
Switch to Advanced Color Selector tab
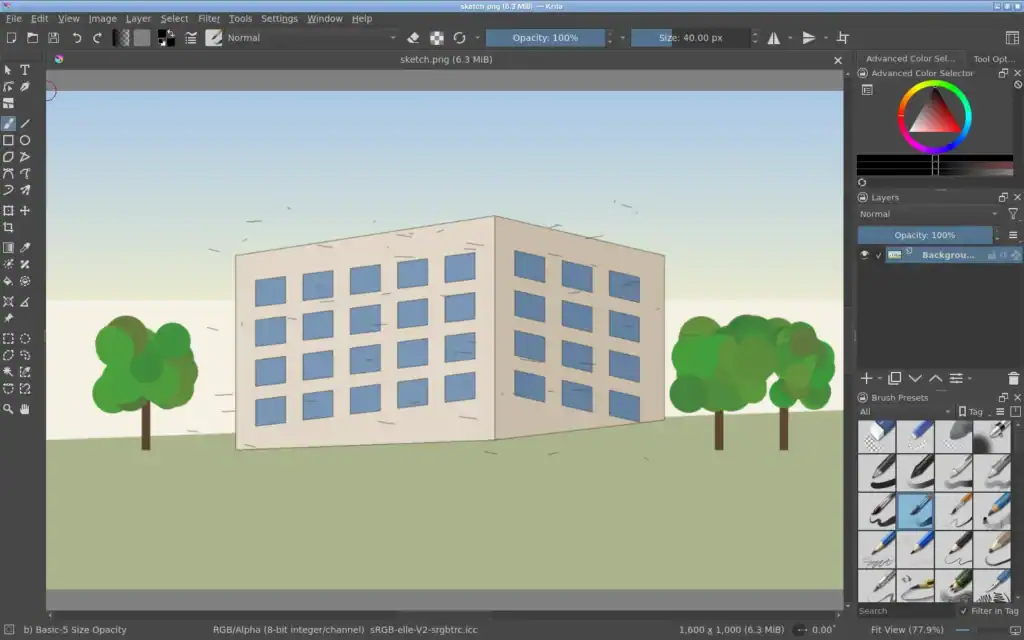click(910, 59)
